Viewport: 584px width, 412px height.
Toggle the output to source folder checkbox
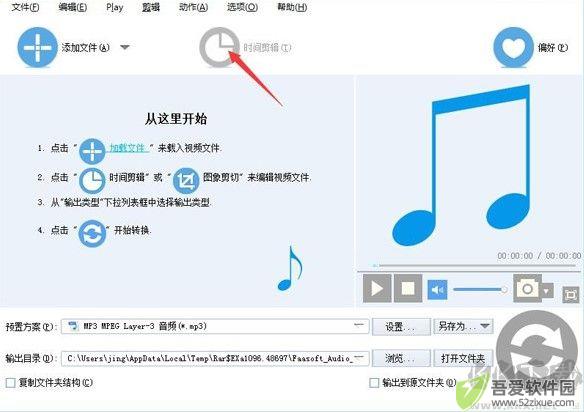374,383
